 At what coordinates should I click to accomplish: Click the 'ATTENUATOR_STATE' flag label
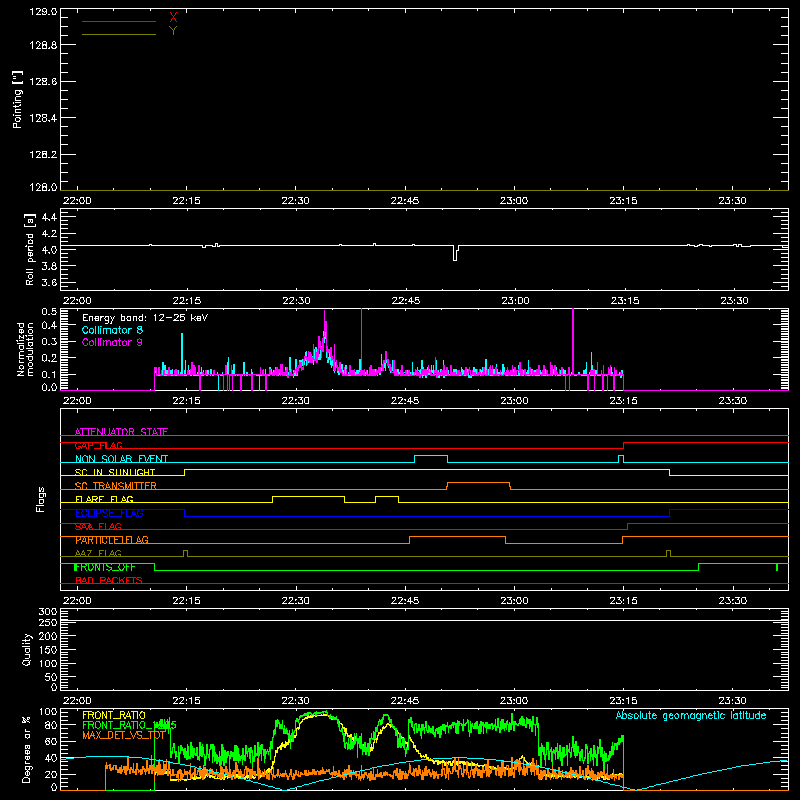(x=121, y=432)
